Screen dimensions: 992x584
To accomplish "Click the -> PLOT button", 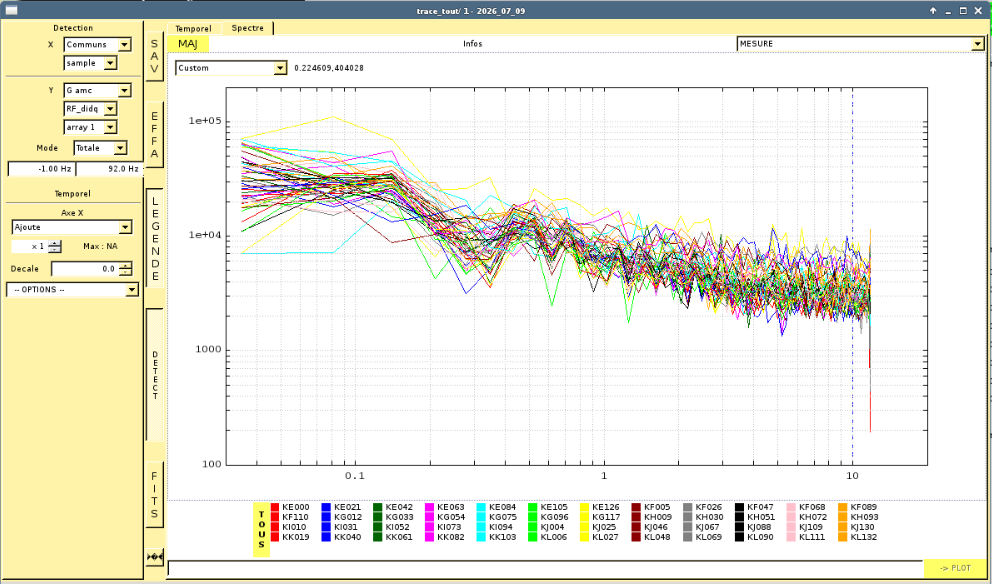I will click(x=955, y=568).
